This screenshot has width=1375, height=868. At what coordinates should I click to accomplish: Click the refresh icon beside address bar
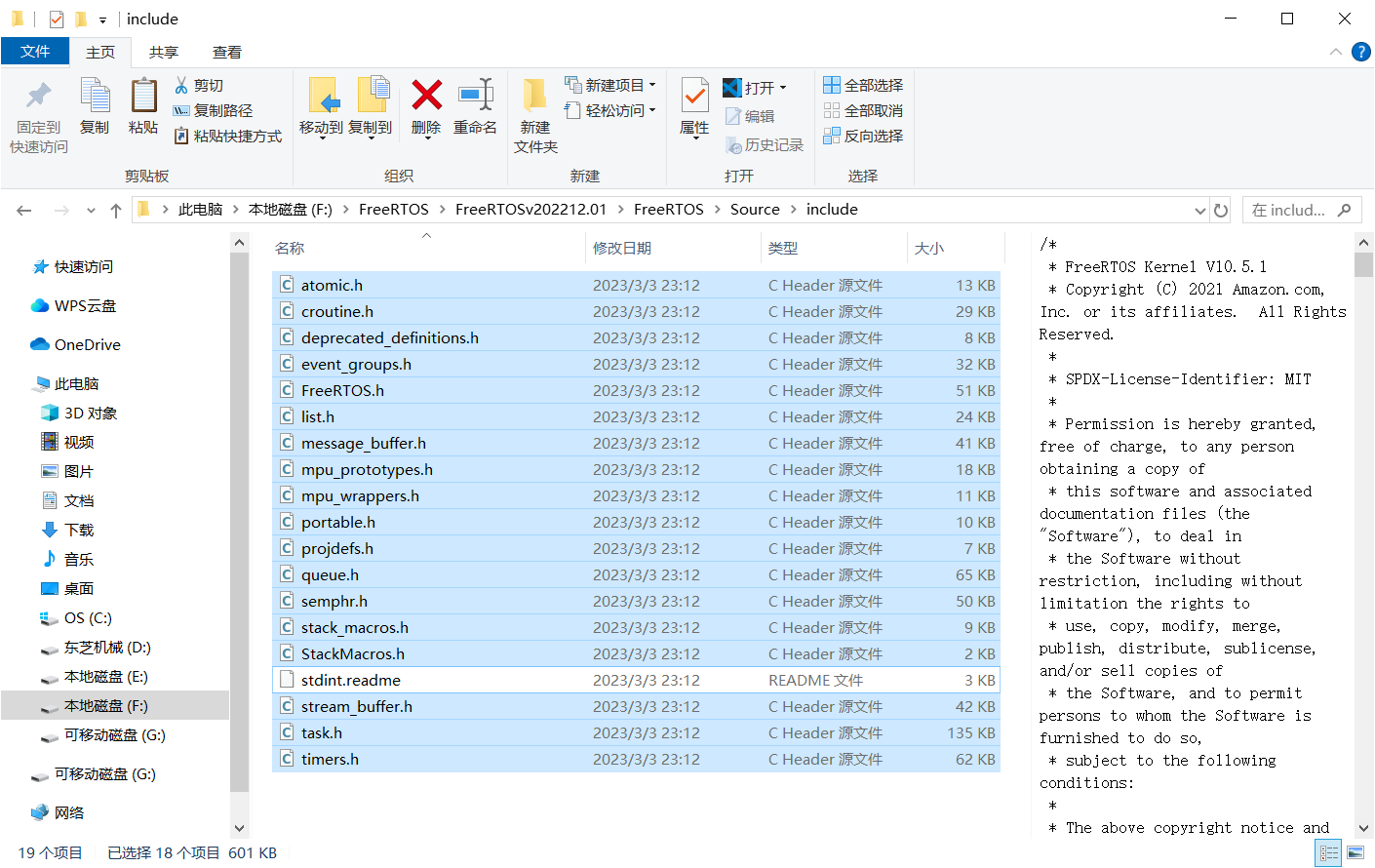pos(1221,210)
